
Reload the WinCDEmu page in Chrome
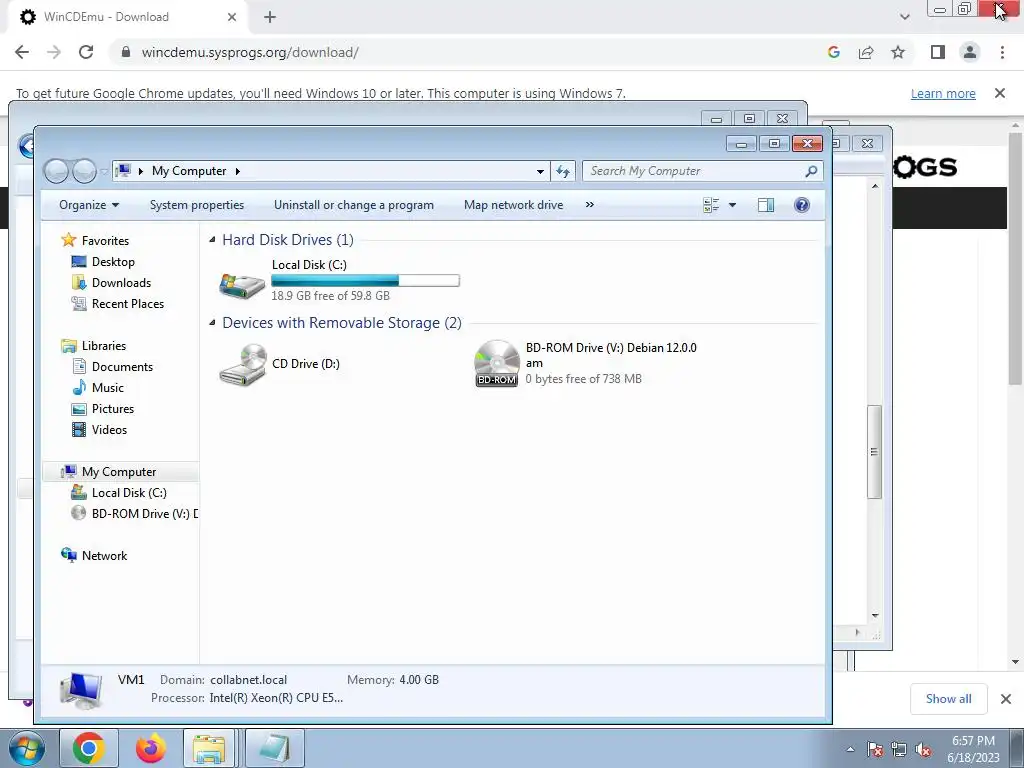[x=86, y=52]
